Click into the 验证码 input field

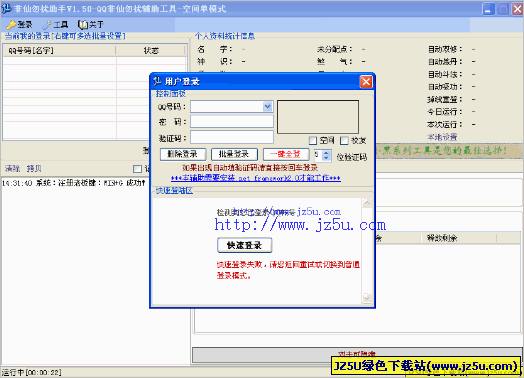pyautogui.click(x=232, y=137)
